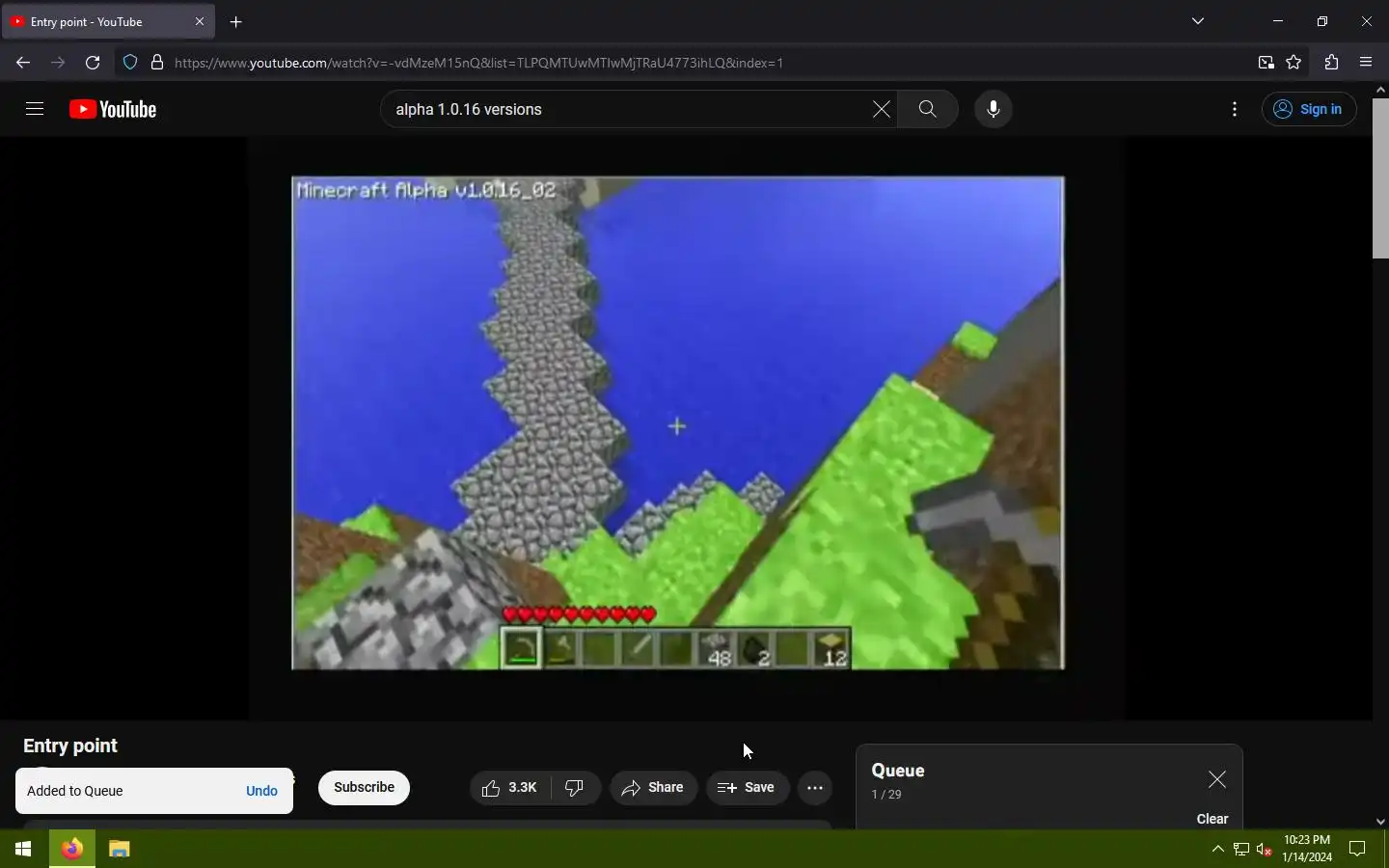Open picture-in-picture icon in address bar
Viewport: 1389px width, 868px height.
click(1266, 63)
